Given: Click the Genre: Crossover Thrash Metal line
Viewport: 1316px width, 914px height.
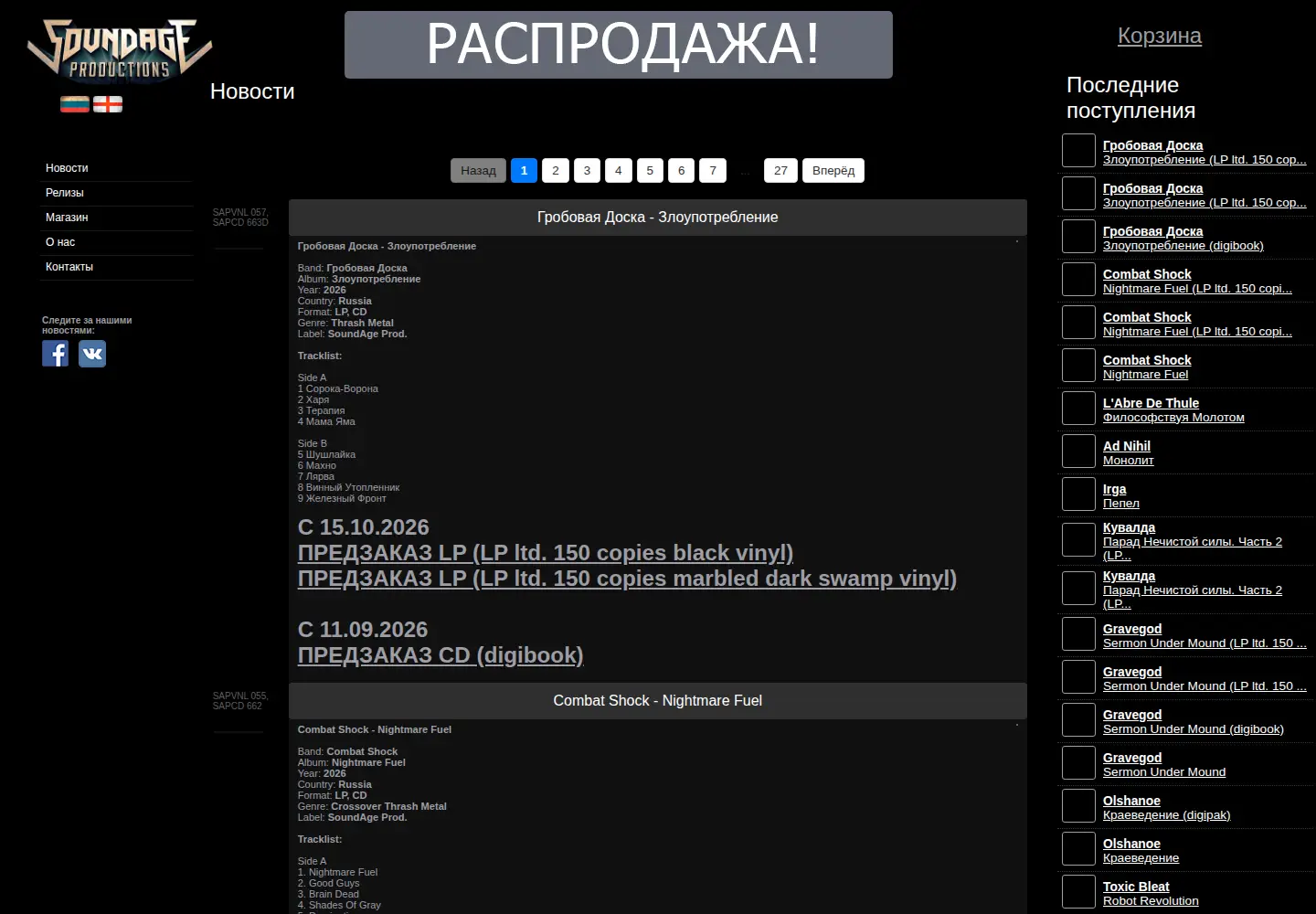Looking at the screenshot, I should [372, 807].
